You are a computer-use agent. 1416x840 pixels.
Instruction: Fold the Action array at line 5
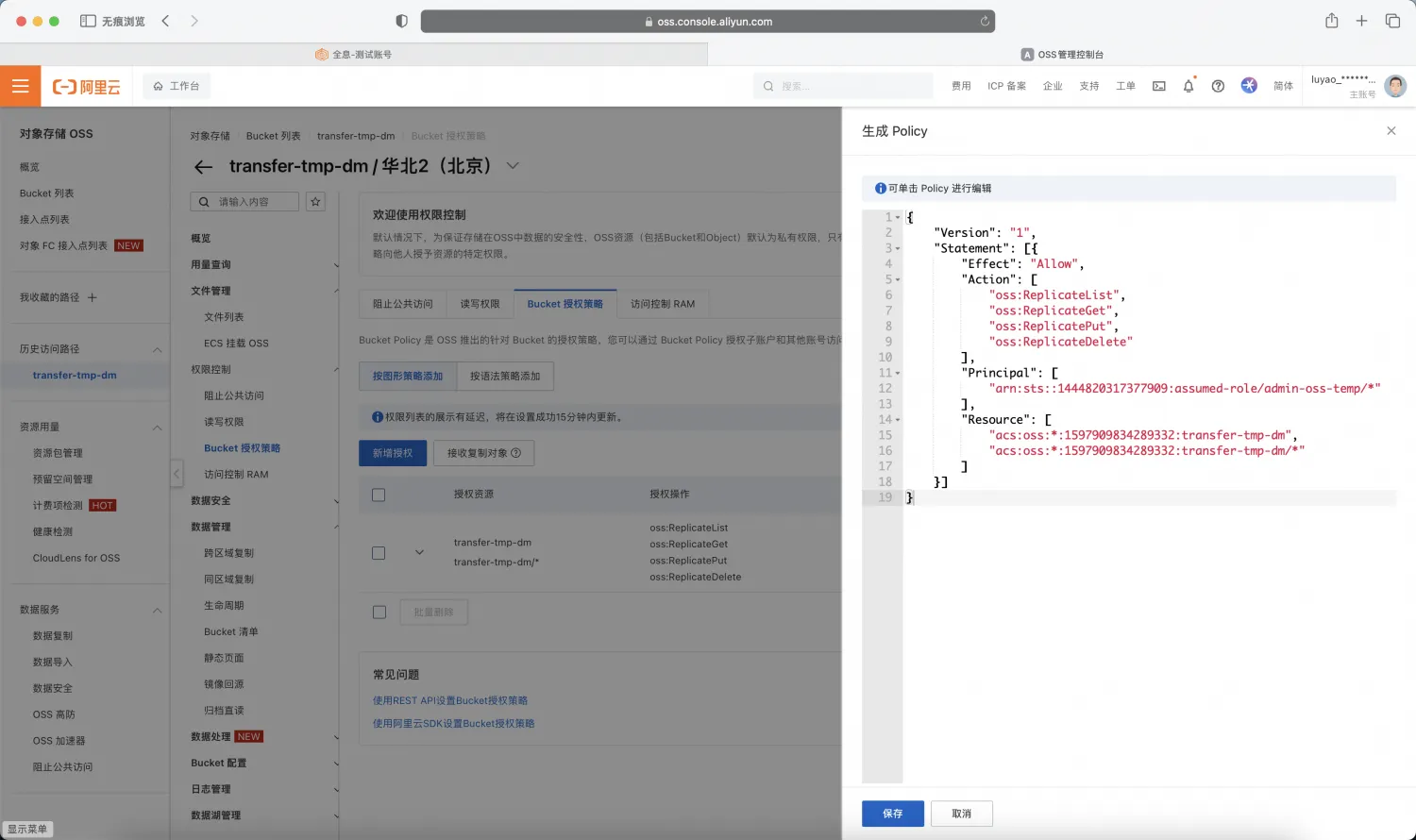click(898, 279)
